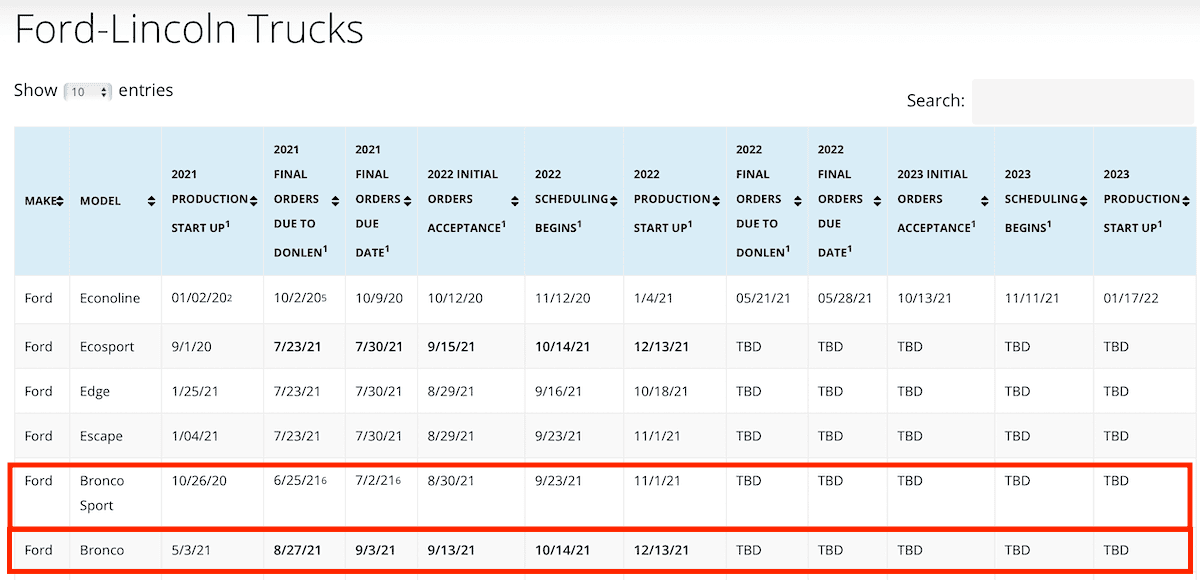Sort by 2022 Initial Orders Acceptance
The height and width of the screenshot is (580, 1200).
tap(514, 200)
